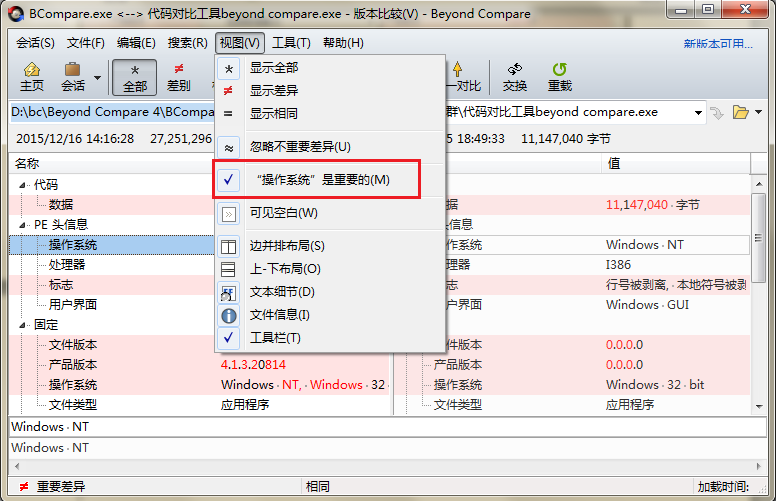Select the 处理器 row in left pane
776x501 pixels.
pyautogui.click(x=112, y=265)
